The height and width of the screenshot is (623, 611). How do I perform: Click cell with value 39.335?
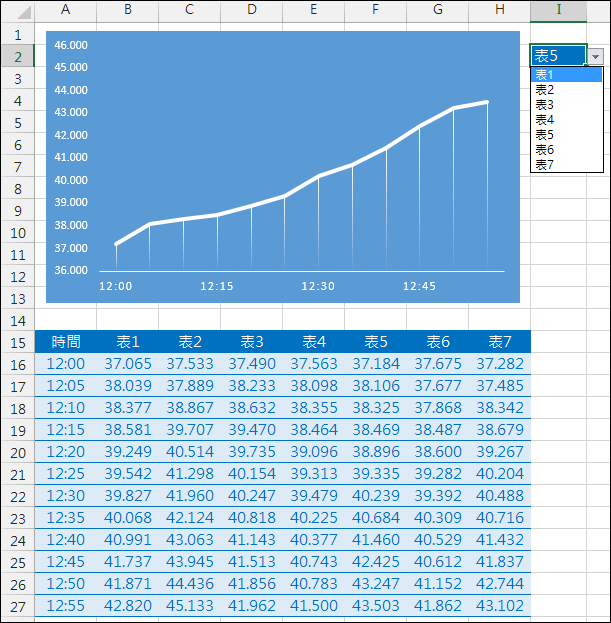(375, 474)
